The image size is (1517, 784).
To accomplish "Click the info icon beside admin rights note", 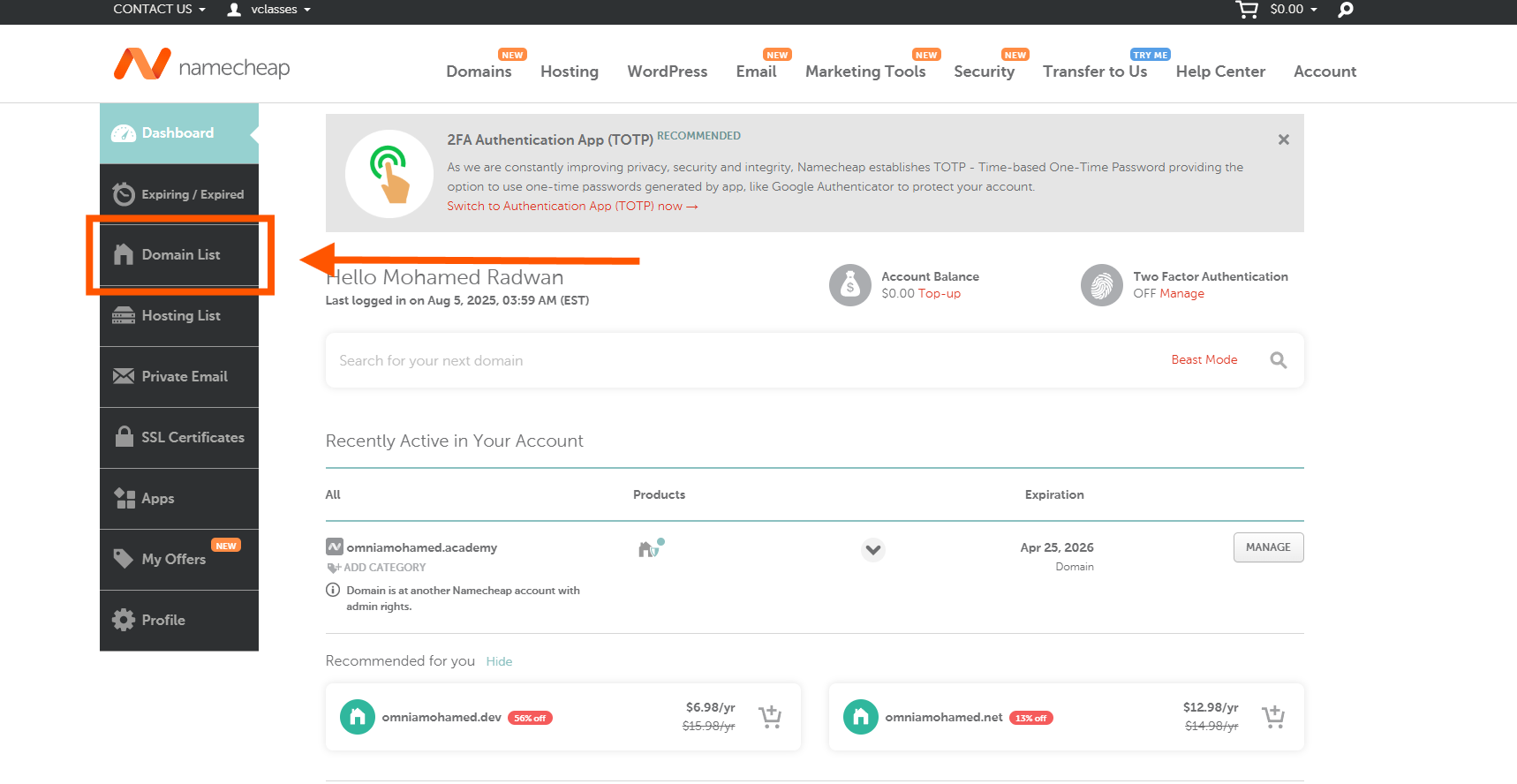I will pyautogui.click(x=333, y=590).
